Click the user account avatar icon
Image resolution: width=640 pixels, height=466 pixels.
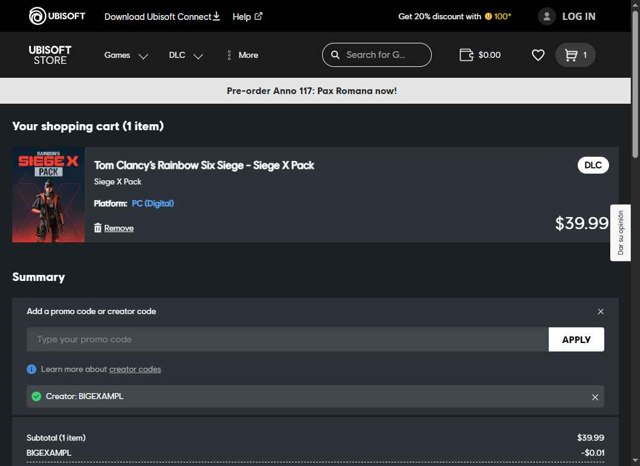546,16
